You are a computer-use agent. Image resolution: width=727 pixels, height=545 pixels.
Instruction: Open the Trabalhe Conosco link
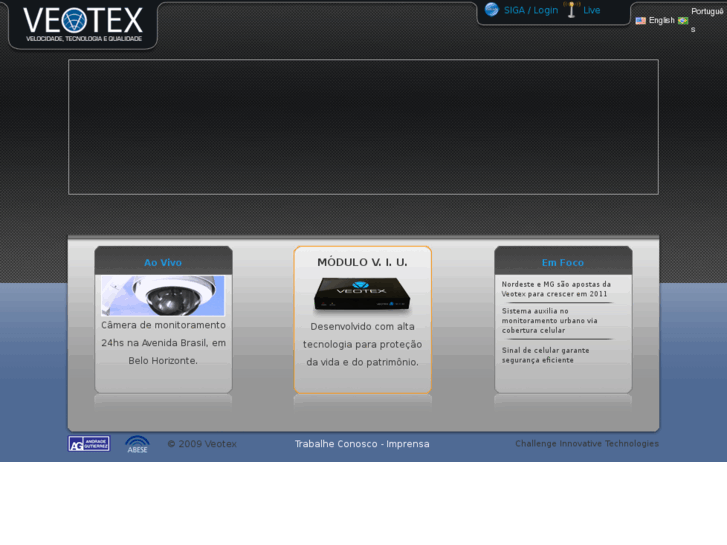click(x=336, y=444)
